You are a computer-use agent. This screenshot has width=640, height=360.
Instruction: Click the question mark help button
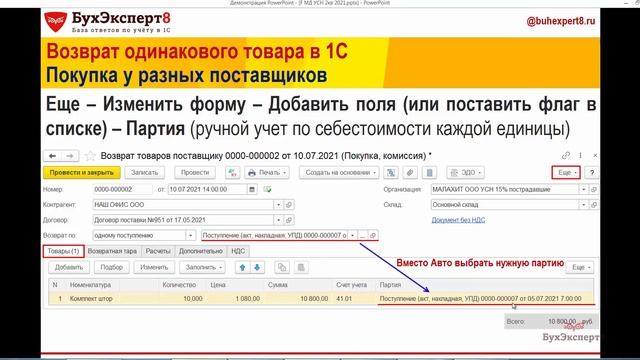592,173
